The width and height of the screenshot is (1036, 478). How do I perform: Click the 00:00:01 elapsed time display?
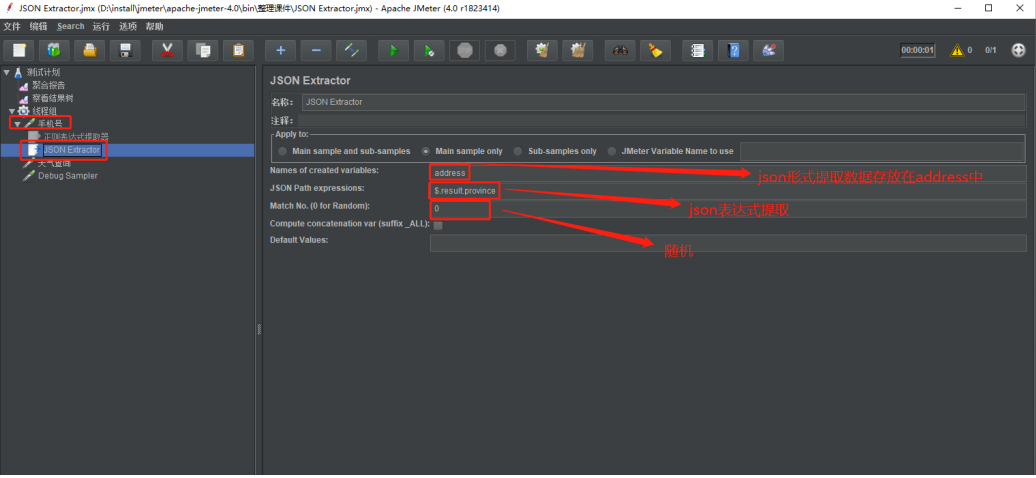[918, 50]
